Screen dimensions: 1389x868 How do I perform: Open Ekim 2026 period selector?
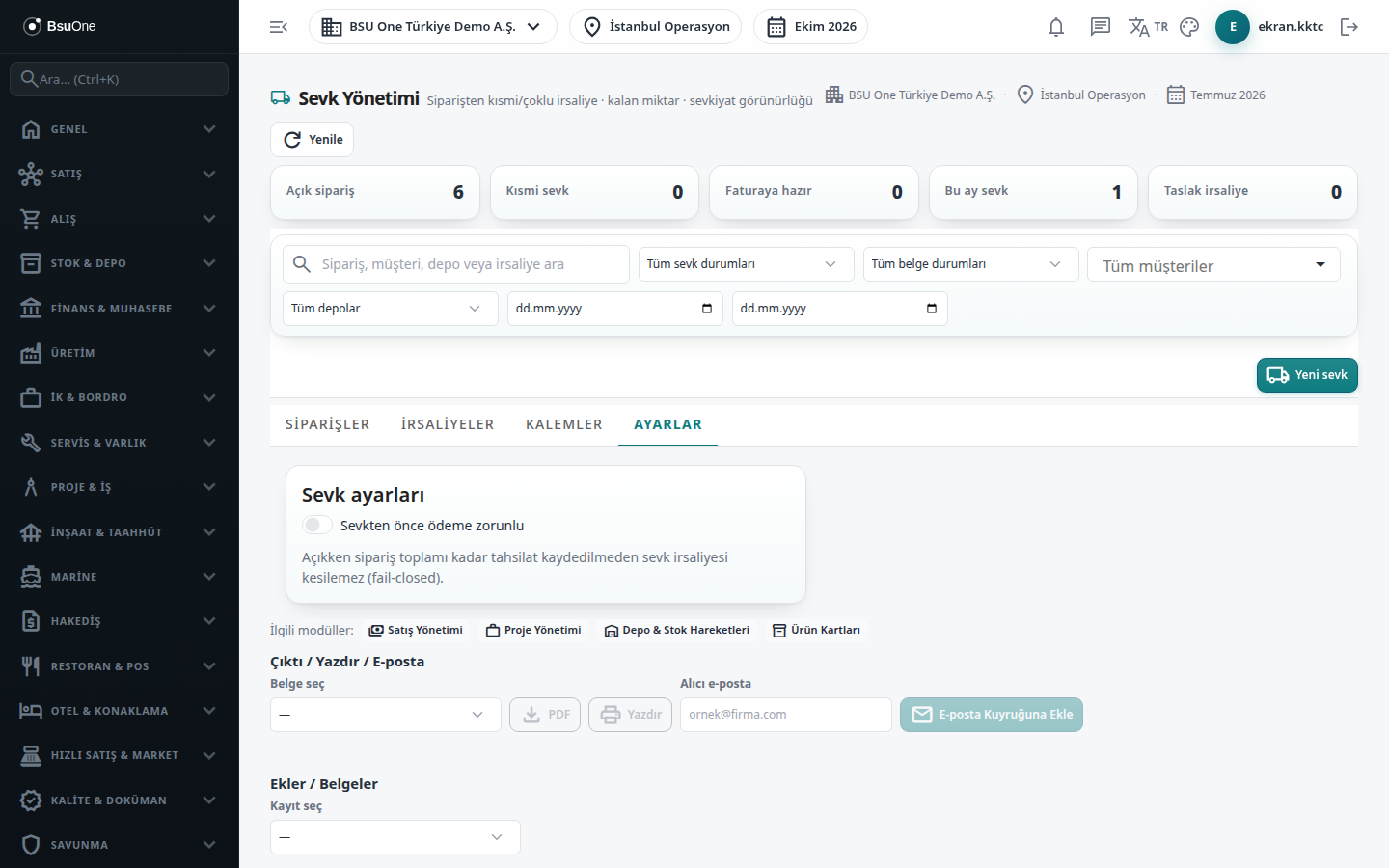(810, 27)
